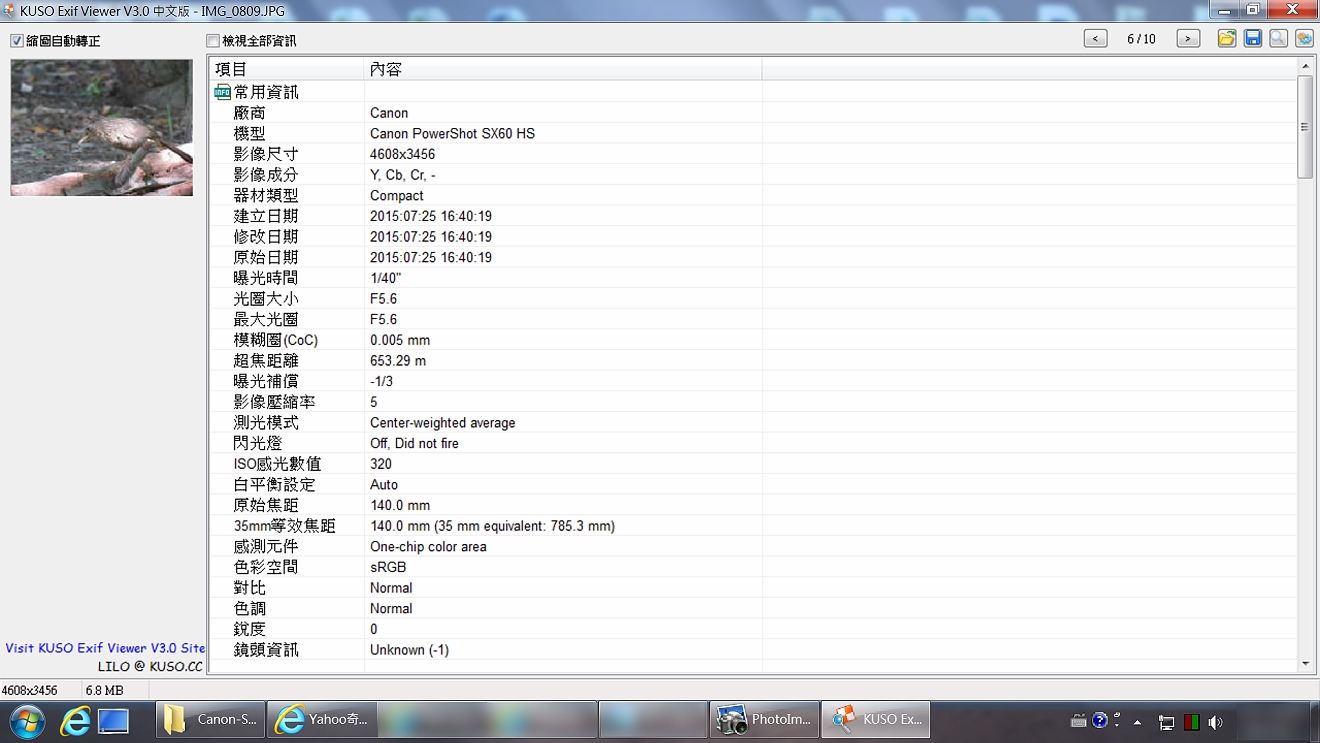Switch to Canon-S... folder taskbar window
Viewport: 1320px width, 743px height.
tap(211, 720)
